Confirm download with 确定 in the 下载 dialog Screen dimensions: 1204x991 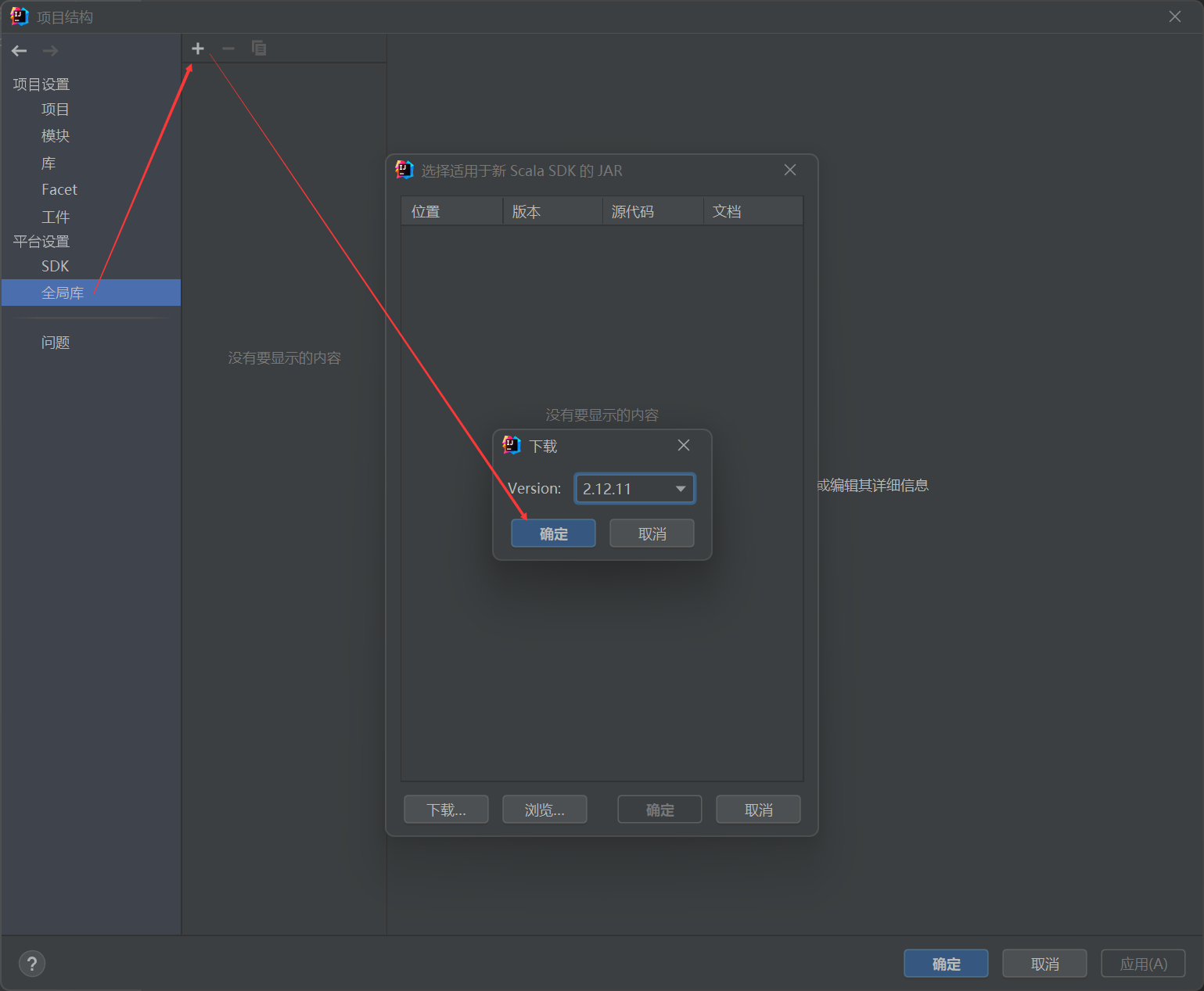(x=553, y=533)
